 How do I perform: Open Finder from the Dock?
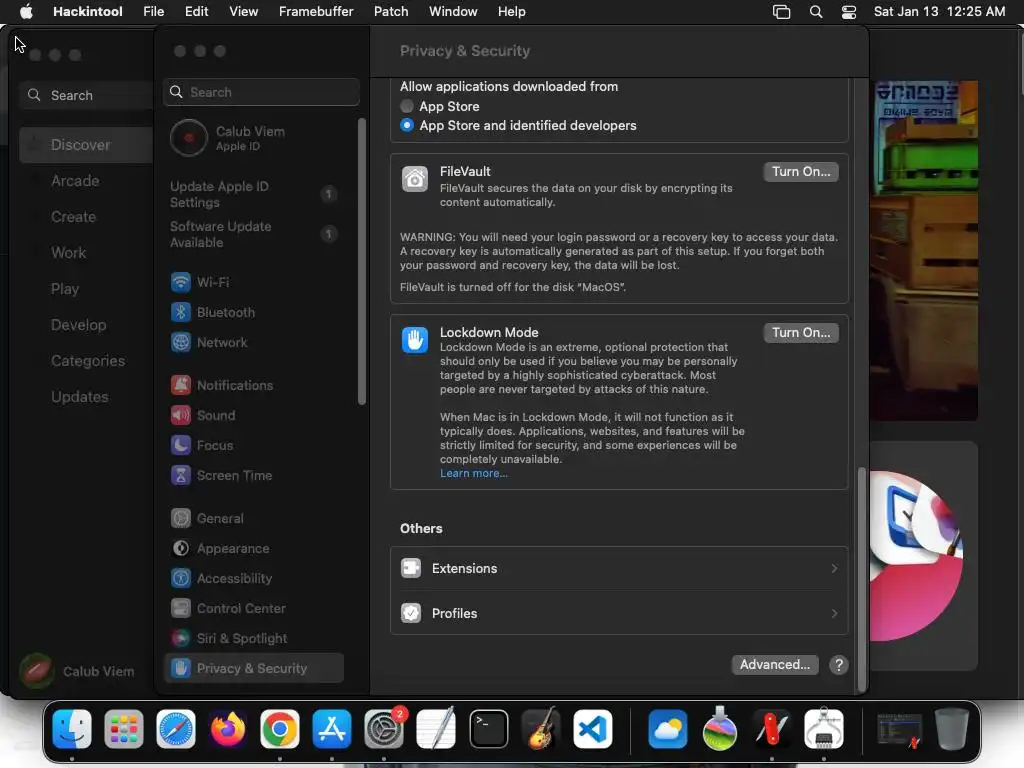coord(72,729)
